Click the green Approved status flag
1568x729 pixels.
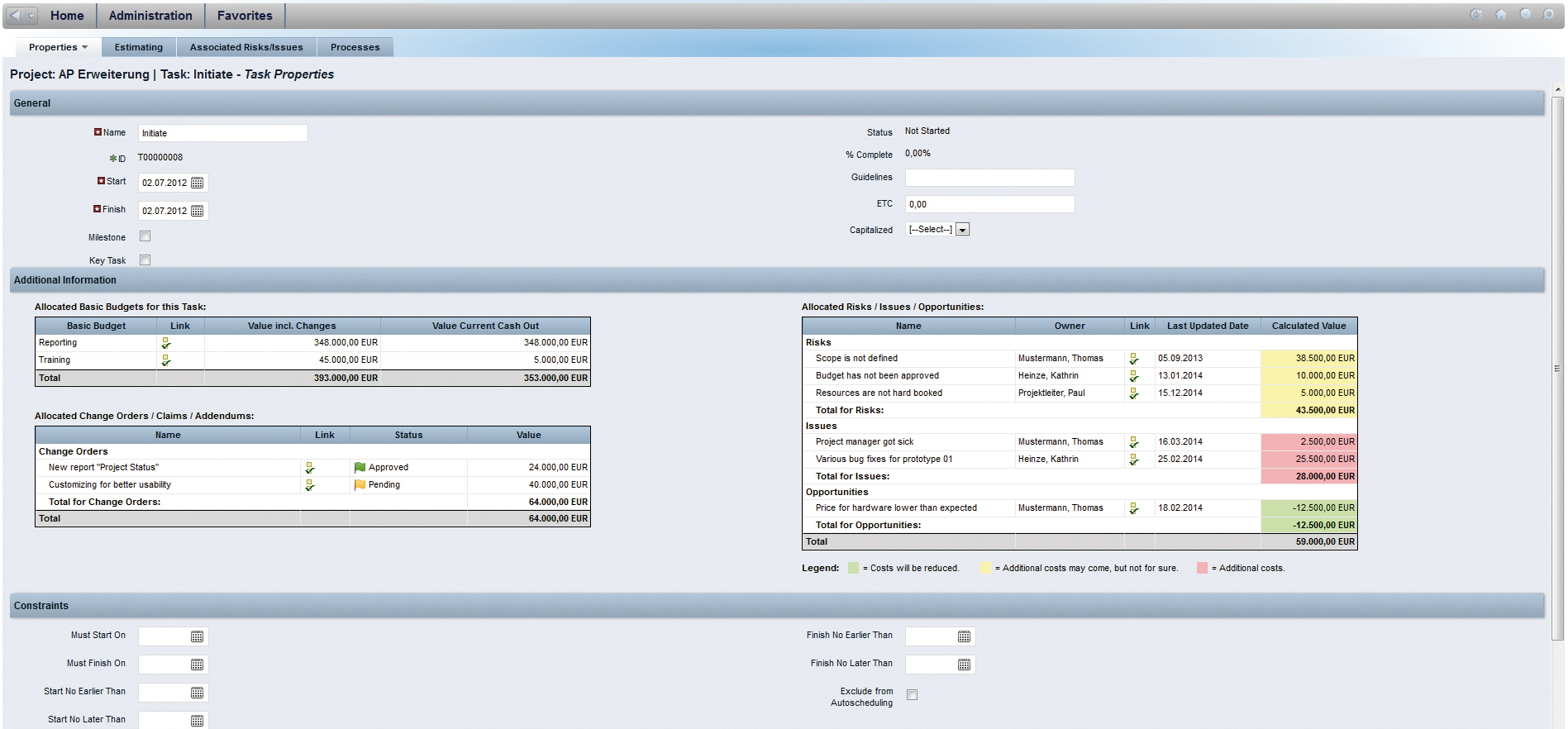[x=360, y=468]
